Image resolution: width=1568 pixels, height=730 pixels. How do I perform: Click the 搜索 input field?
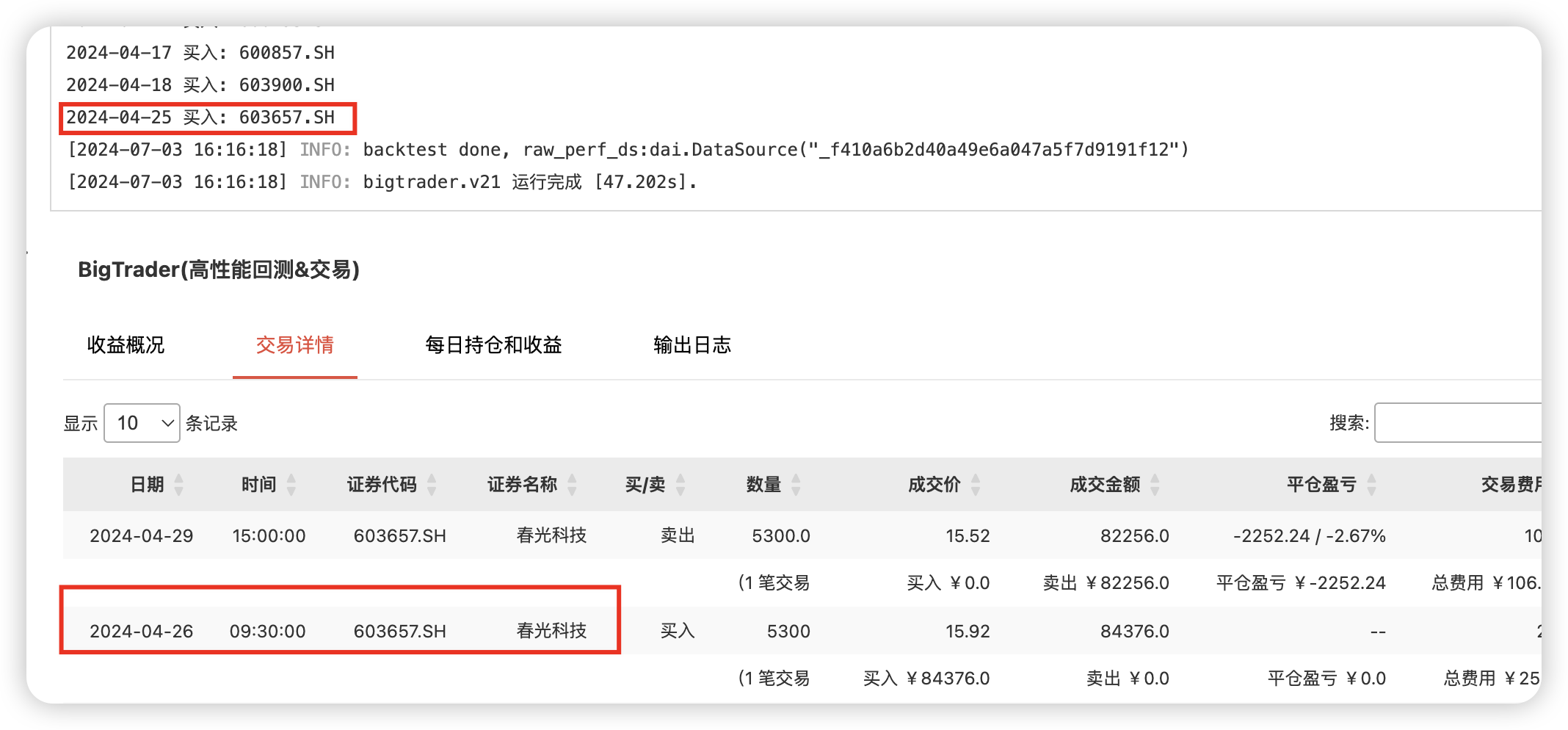click(1457, 423)
